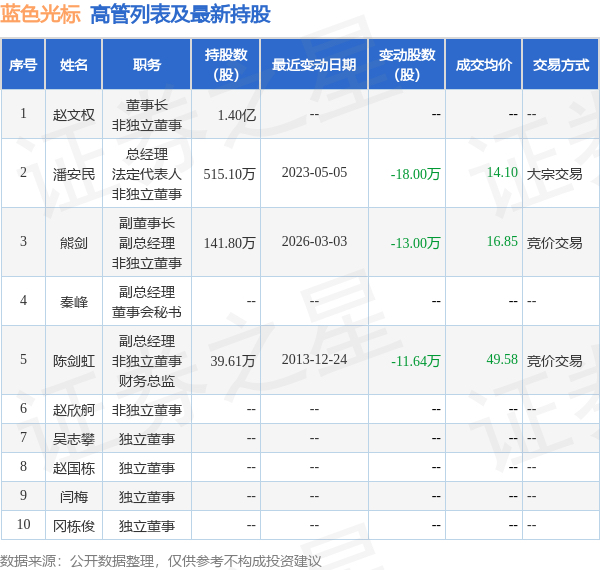Click the 最近变动日期 column header
The width and height of the screenshot is (600, 570).
pyautogui.click(x=314, y=65)
